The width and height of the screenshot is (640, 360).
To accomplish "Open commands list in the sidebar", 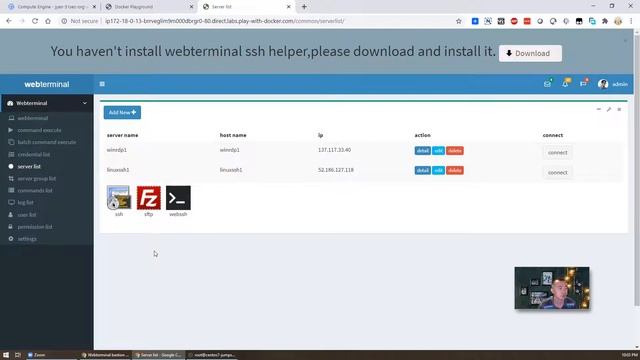I will 35,190.
